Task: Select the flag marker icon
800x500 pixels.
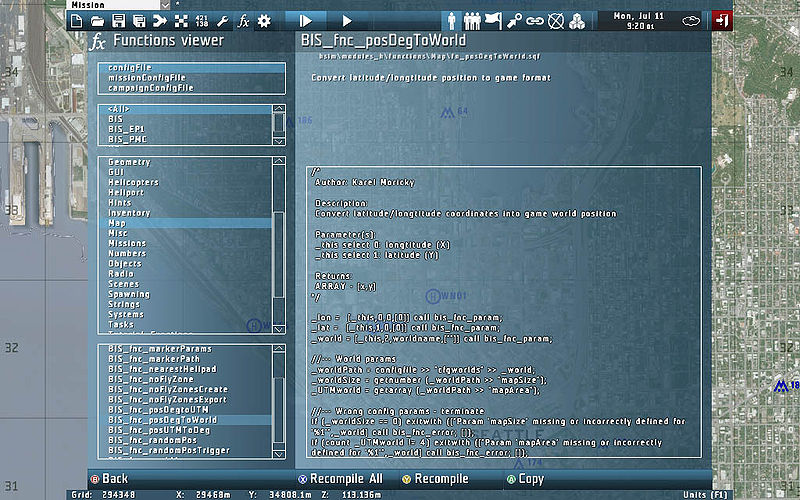Action: click(493, 21)
